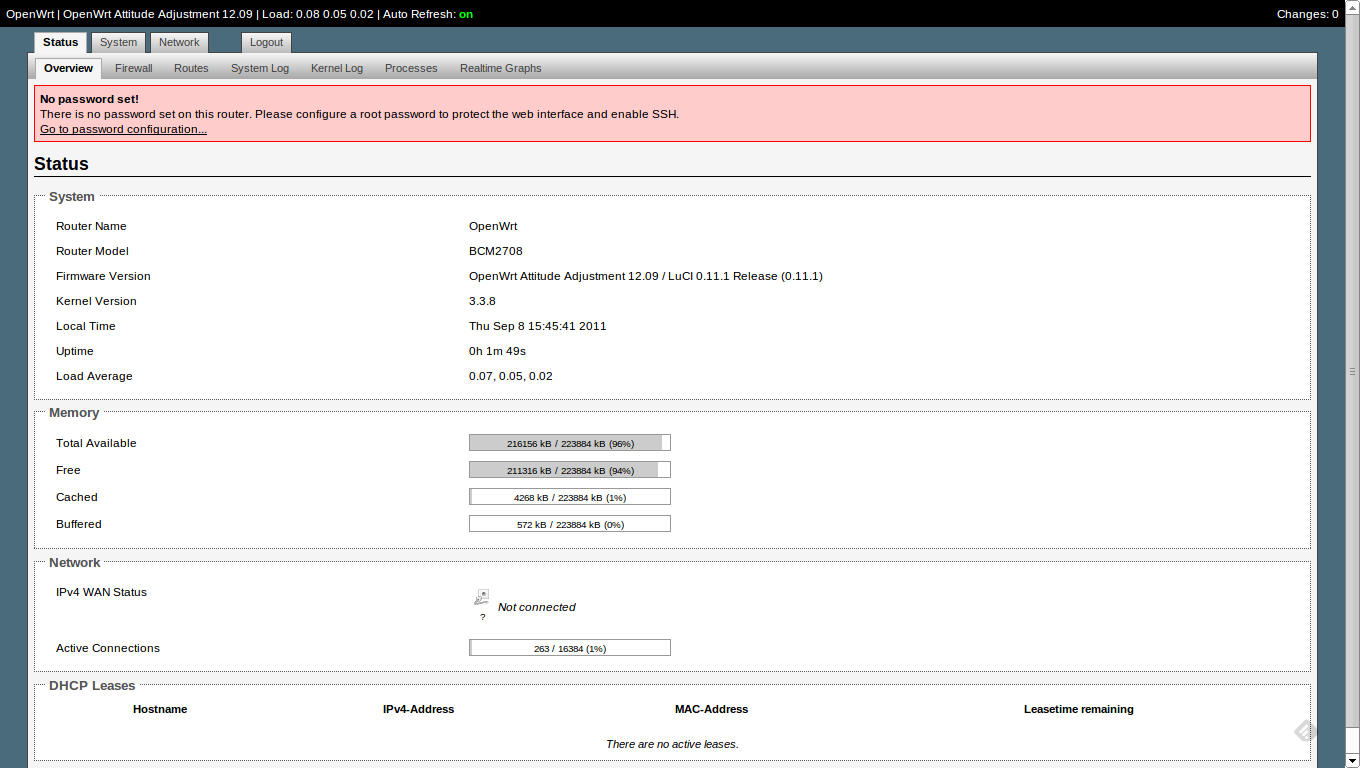Image resolution: width=1360 pixels, height=768 pixels.
Task: Click the 'IPv4 WAN Status' label
Action: tap(101, 592)
